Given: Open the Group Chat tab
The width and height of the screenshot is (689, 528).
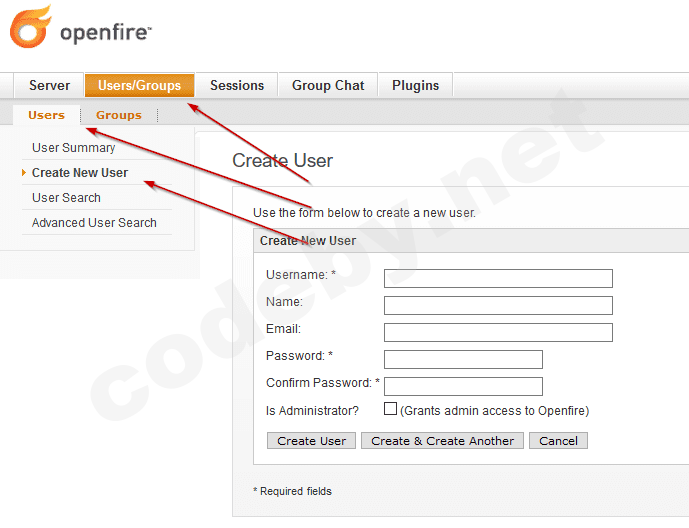Looking at the screenshot, I should pos(328,86).
